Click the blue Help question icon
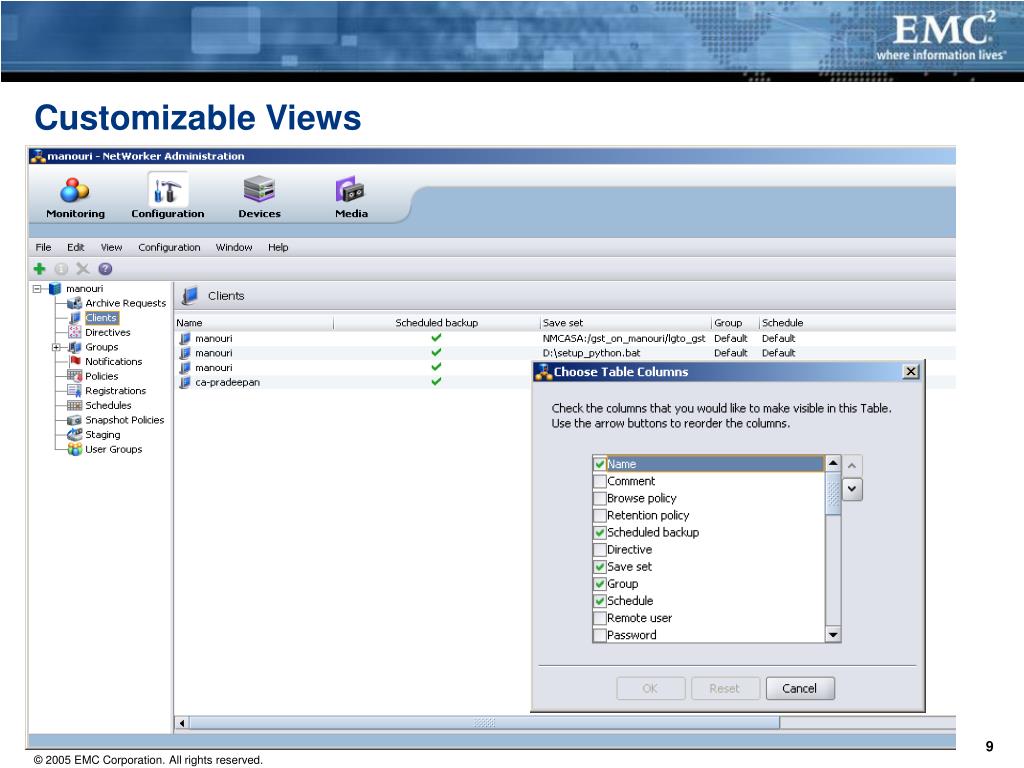This screenshot has height=768, width=1024. pyautogui.click(x=105, y=268)
